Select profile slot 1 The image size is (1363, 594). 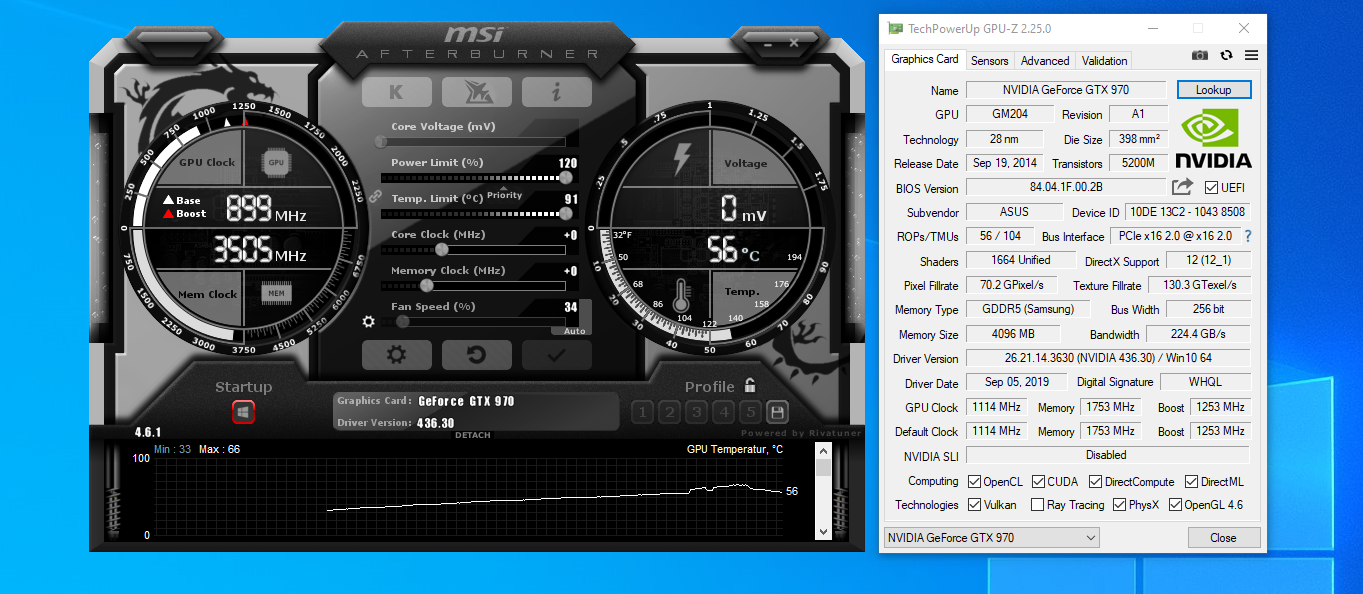pos(642,411)
